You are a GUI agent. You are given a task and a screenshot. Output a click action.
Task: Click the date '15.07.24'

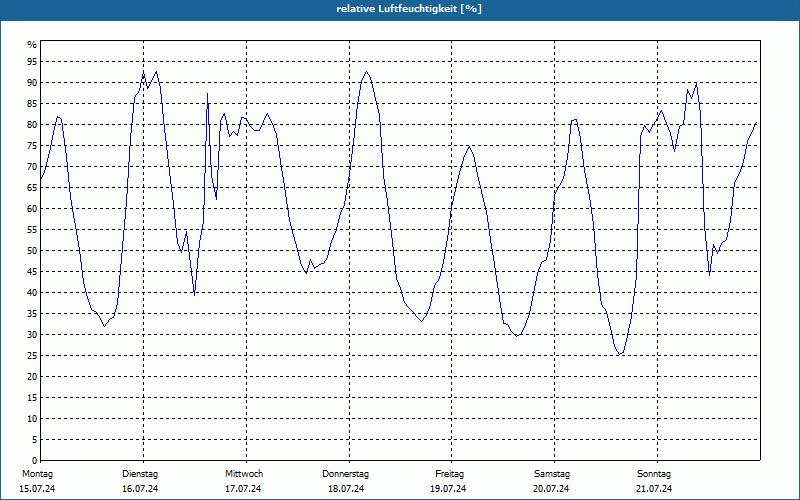(37, 489)
